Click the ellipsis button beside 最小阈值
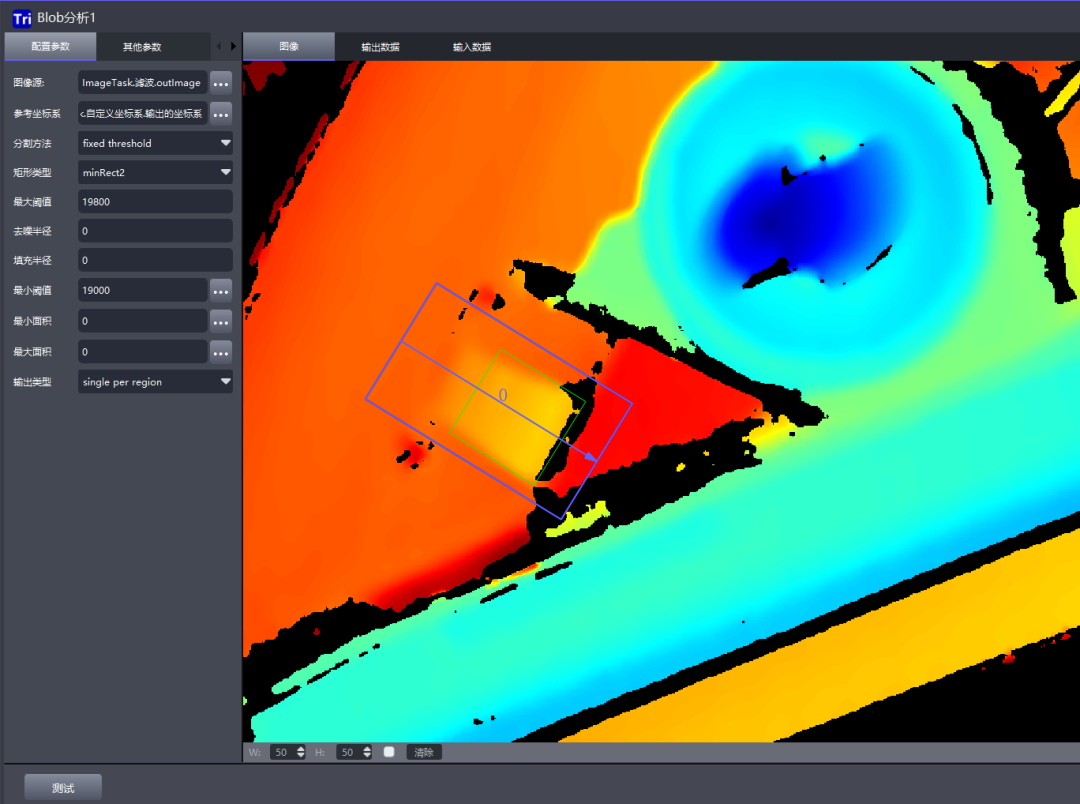 point(221,290)
